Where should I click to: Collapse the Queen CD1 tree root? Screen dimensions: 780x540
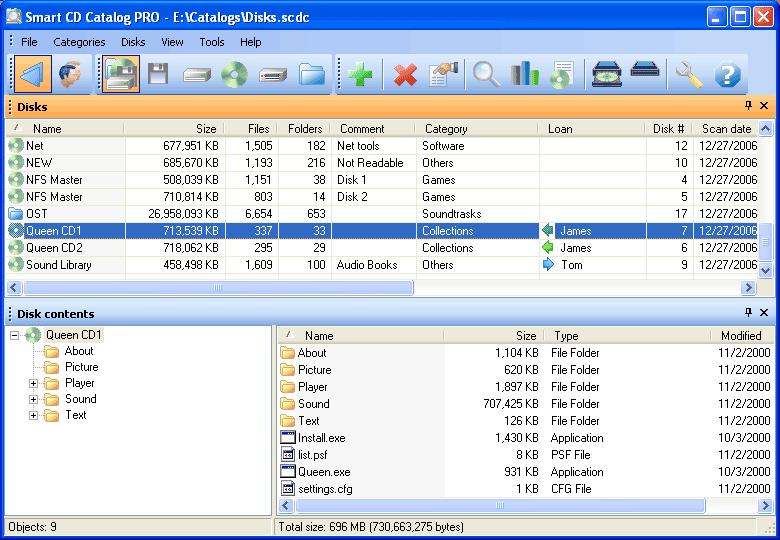(15, 335)
